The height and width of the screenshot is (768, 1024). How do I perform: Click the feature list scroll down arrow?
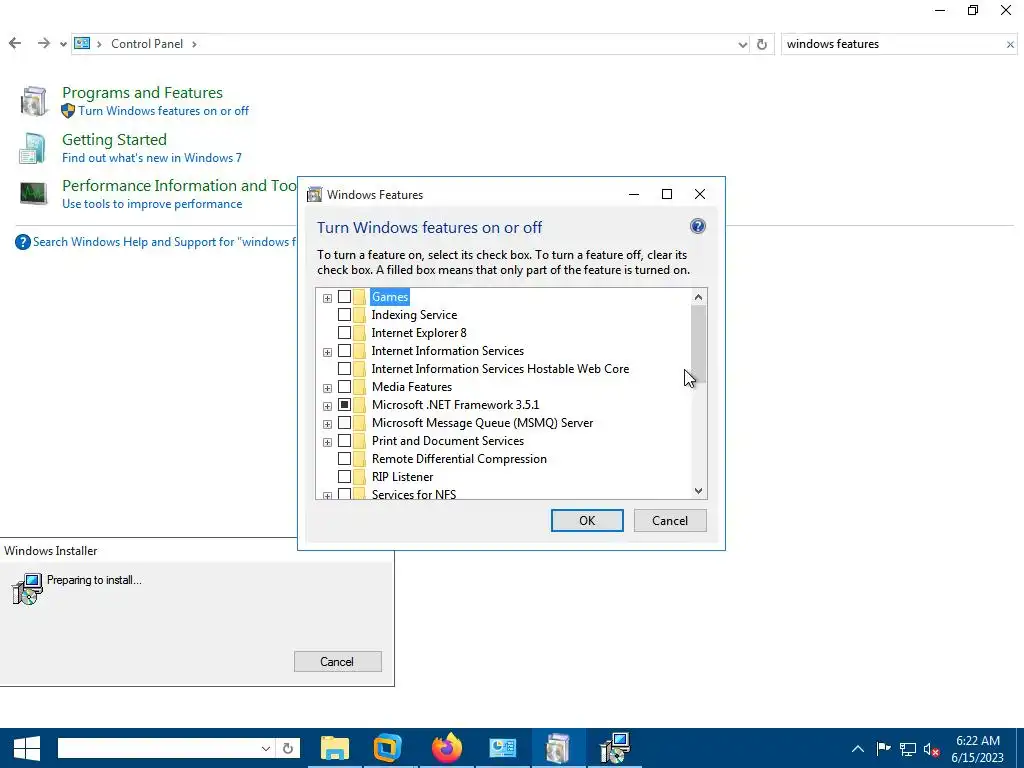(698, 491)
